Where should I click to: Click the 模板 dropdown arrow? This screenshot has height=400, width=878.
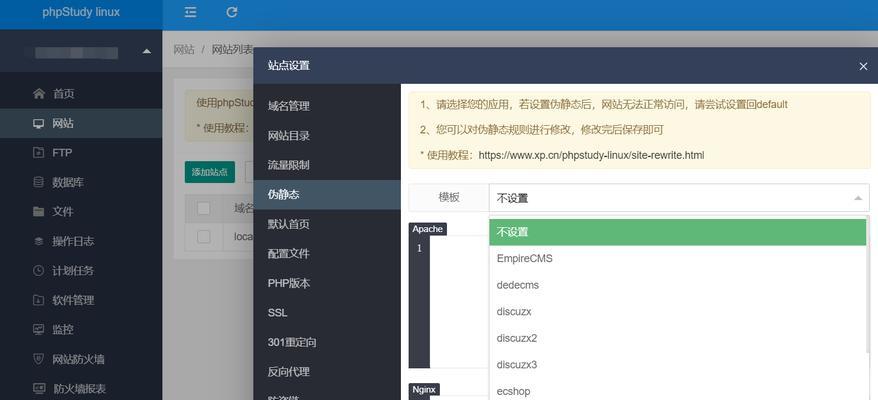858,198
